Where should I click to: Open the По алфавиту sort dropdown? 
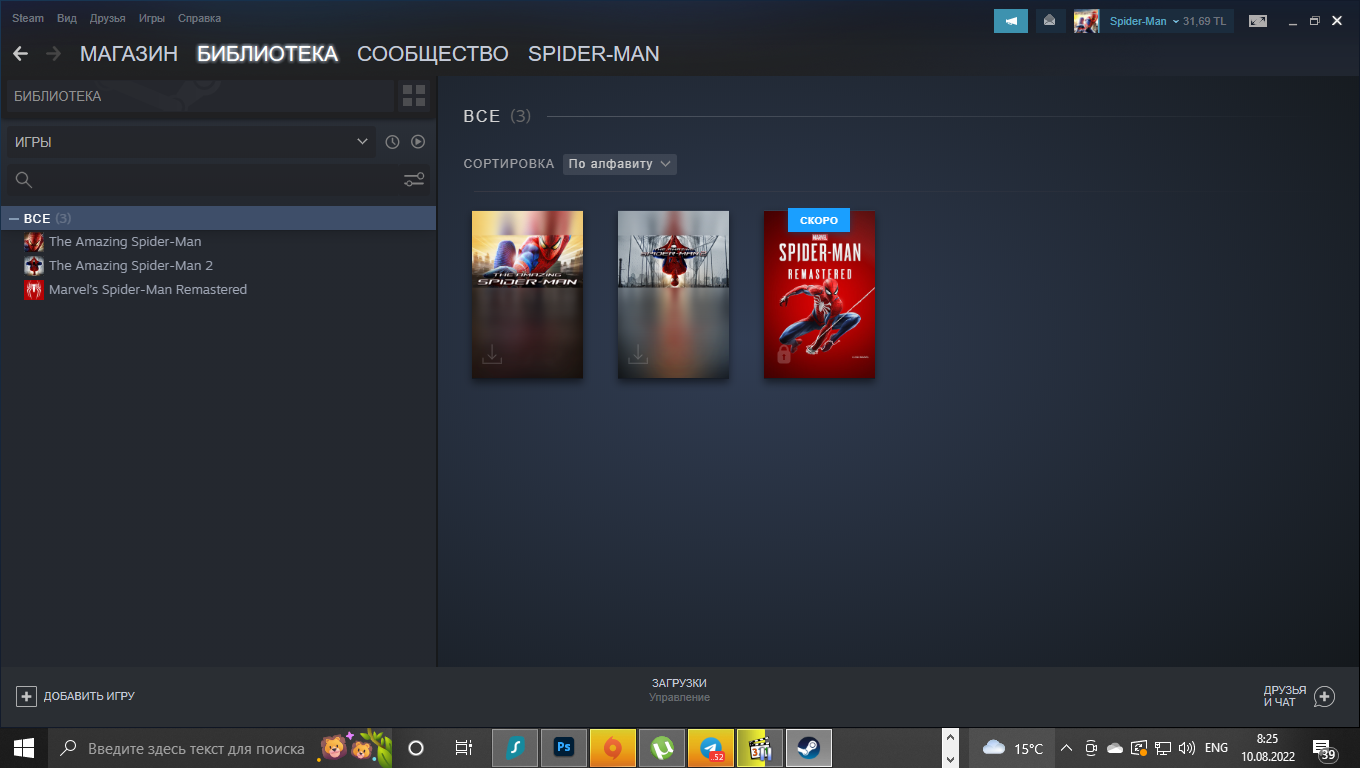point(619,164)
